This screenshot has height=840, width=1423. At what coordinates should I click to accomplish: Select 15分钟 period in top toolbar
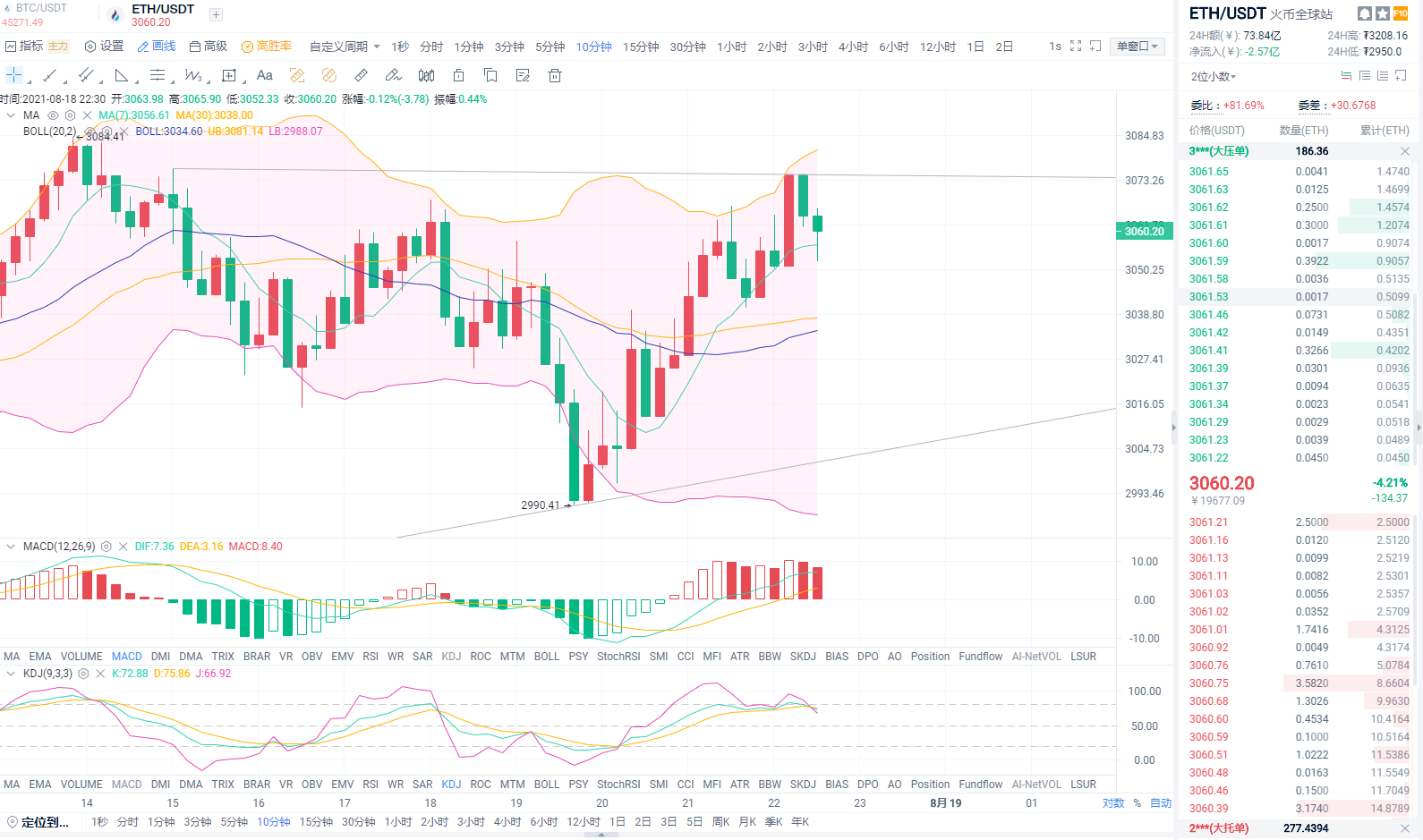[x=641, y=47]
